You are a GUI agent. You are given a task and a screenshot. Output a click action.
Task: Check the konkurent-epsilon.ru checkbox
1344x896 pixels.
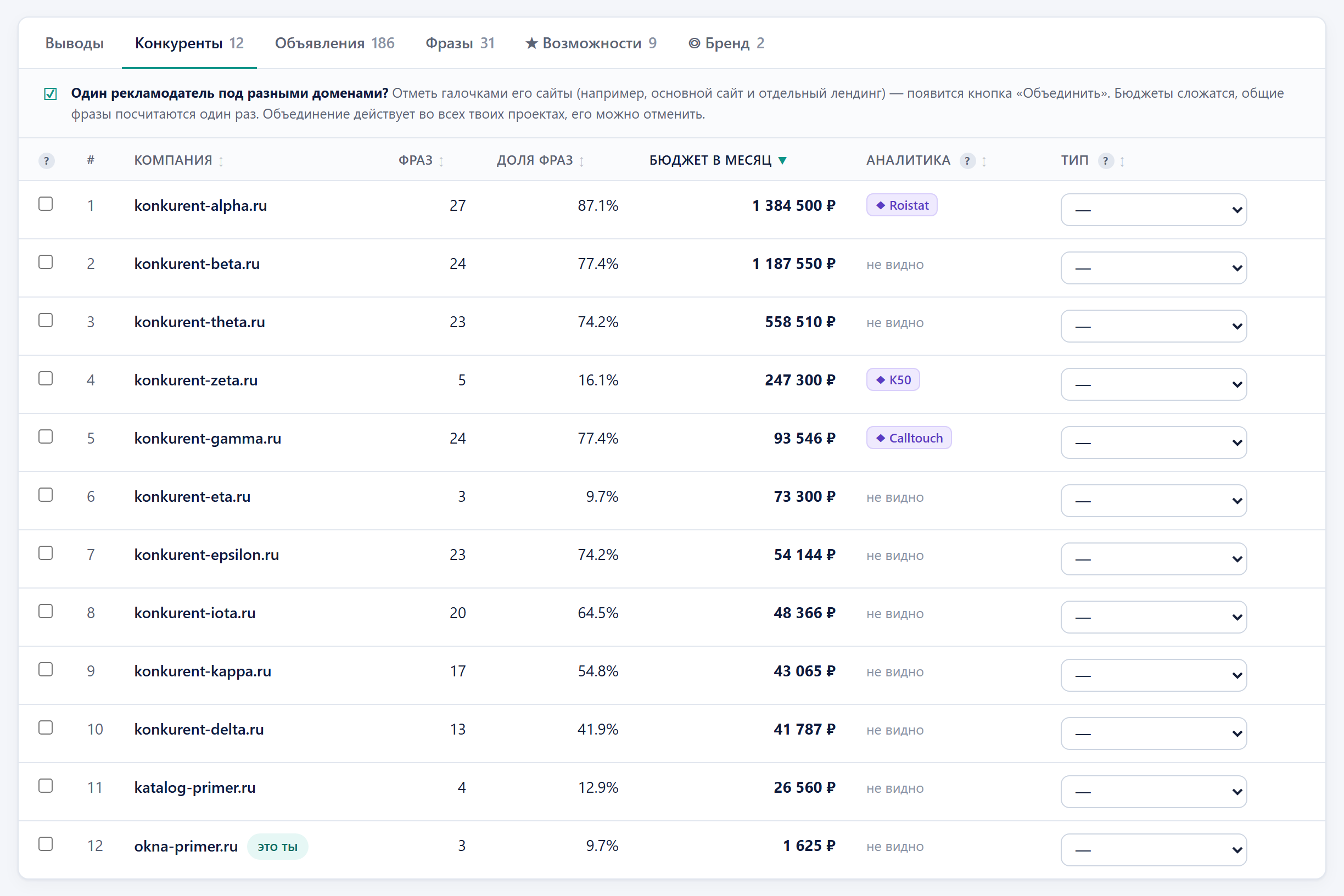46,553
